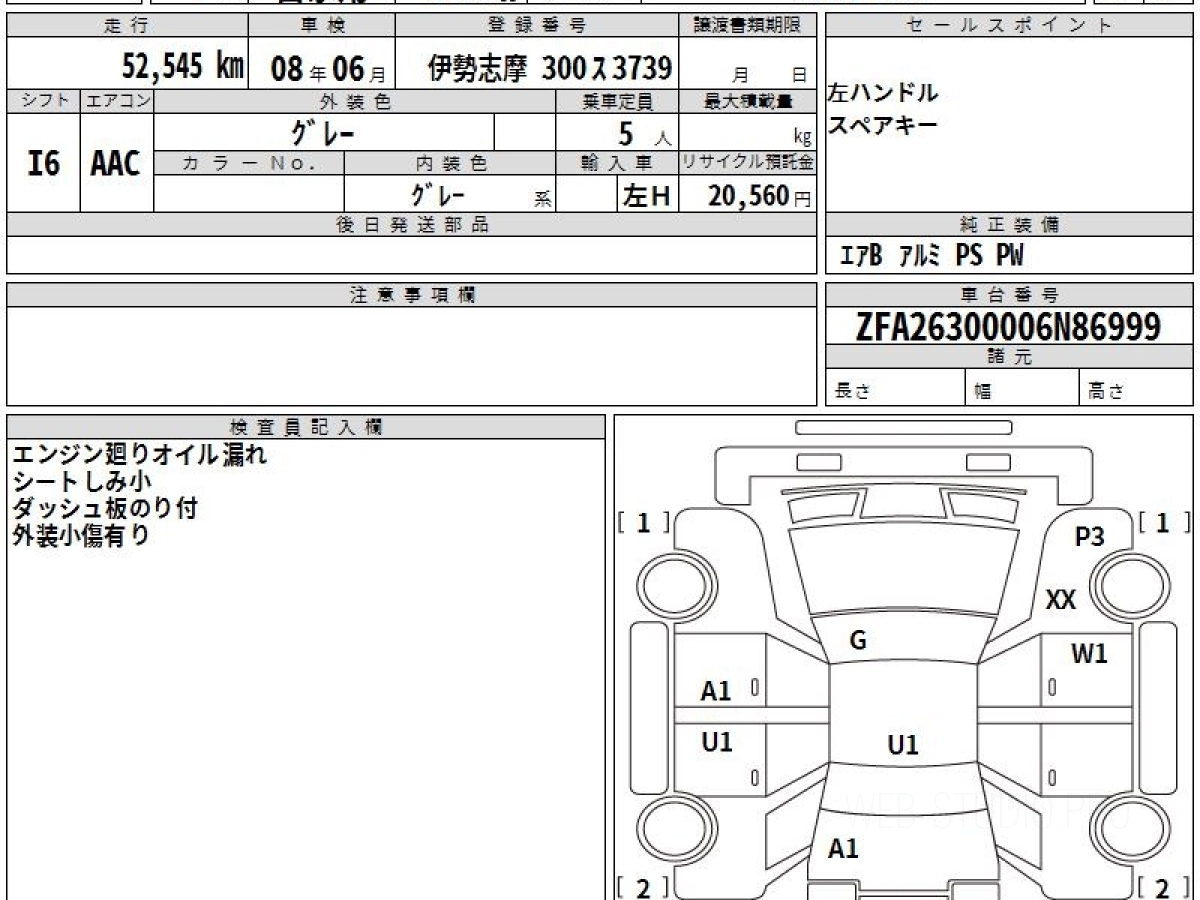Click the P3 damage mark on car diagram
Image resolution: width=1200 pixels, height=900 pixels.
tap(1089, 537)
